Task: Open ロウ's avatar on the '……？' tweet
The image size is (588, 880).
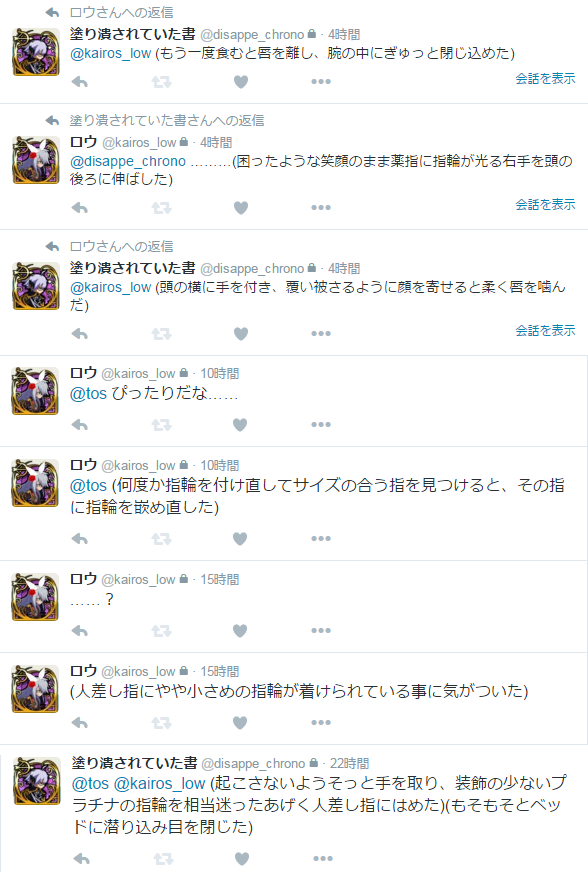Action: coord(35,597)
